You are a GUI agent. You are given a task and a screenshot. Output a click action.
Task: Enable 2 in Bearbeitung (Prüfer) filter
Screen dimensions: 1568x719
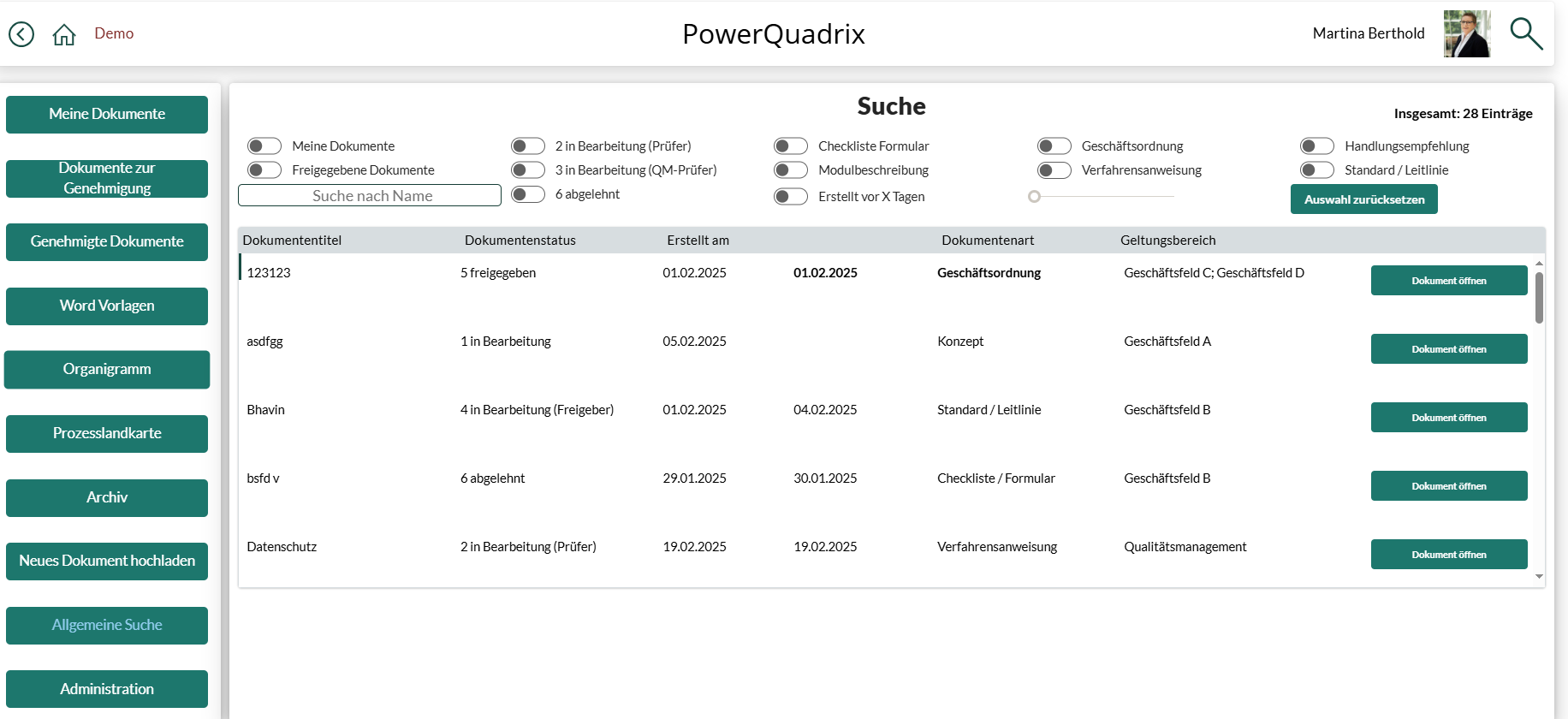tap(528, 146)
